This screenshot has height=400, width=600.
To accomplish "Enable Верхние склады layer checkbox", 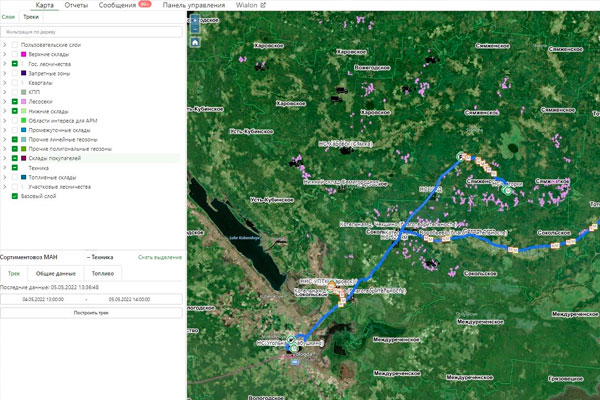I will [x=15, y=54].
